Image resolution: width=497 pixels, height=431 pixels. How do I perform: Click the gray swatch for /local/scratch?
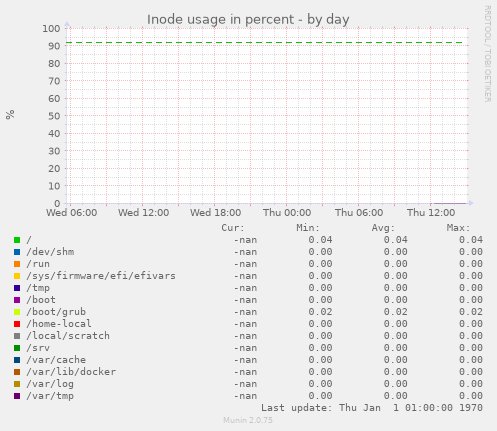17,336
